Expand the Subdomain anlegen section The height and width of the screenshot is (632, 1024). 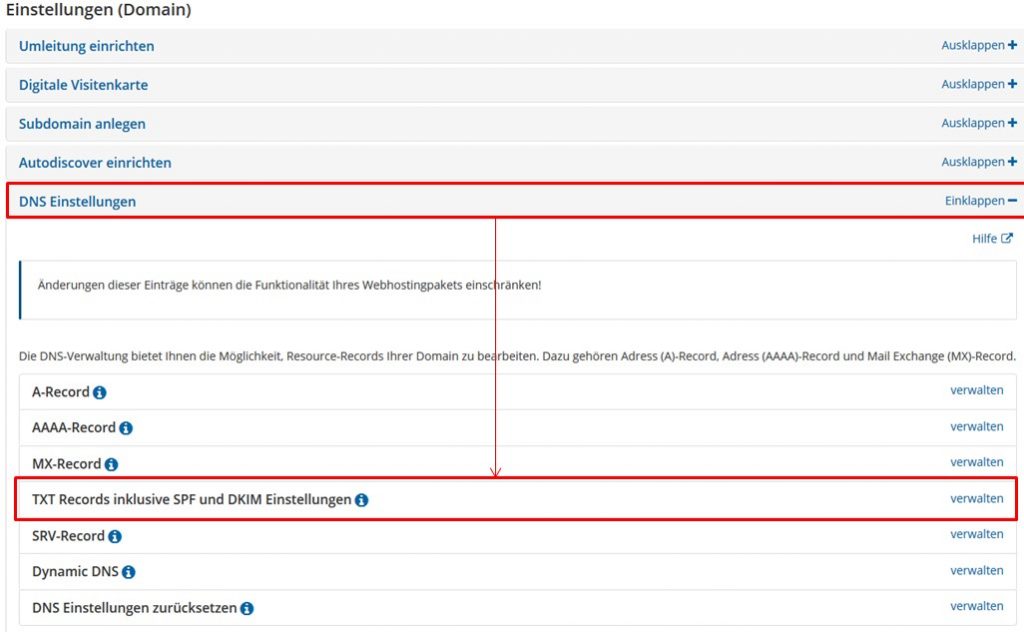(x=978, y=124)
